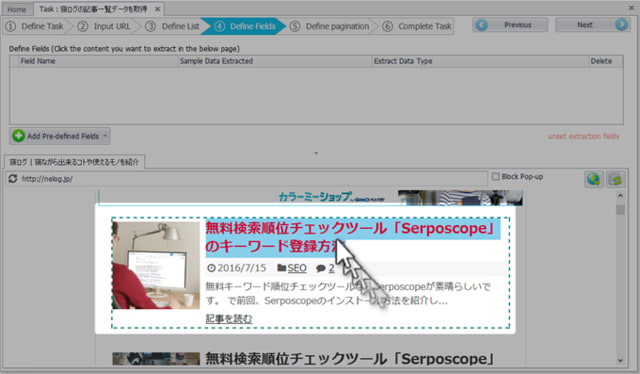This screenshot has height=374, width=640.
Task: Click the page scrollbar up arrow
Action: pos(620,196)
